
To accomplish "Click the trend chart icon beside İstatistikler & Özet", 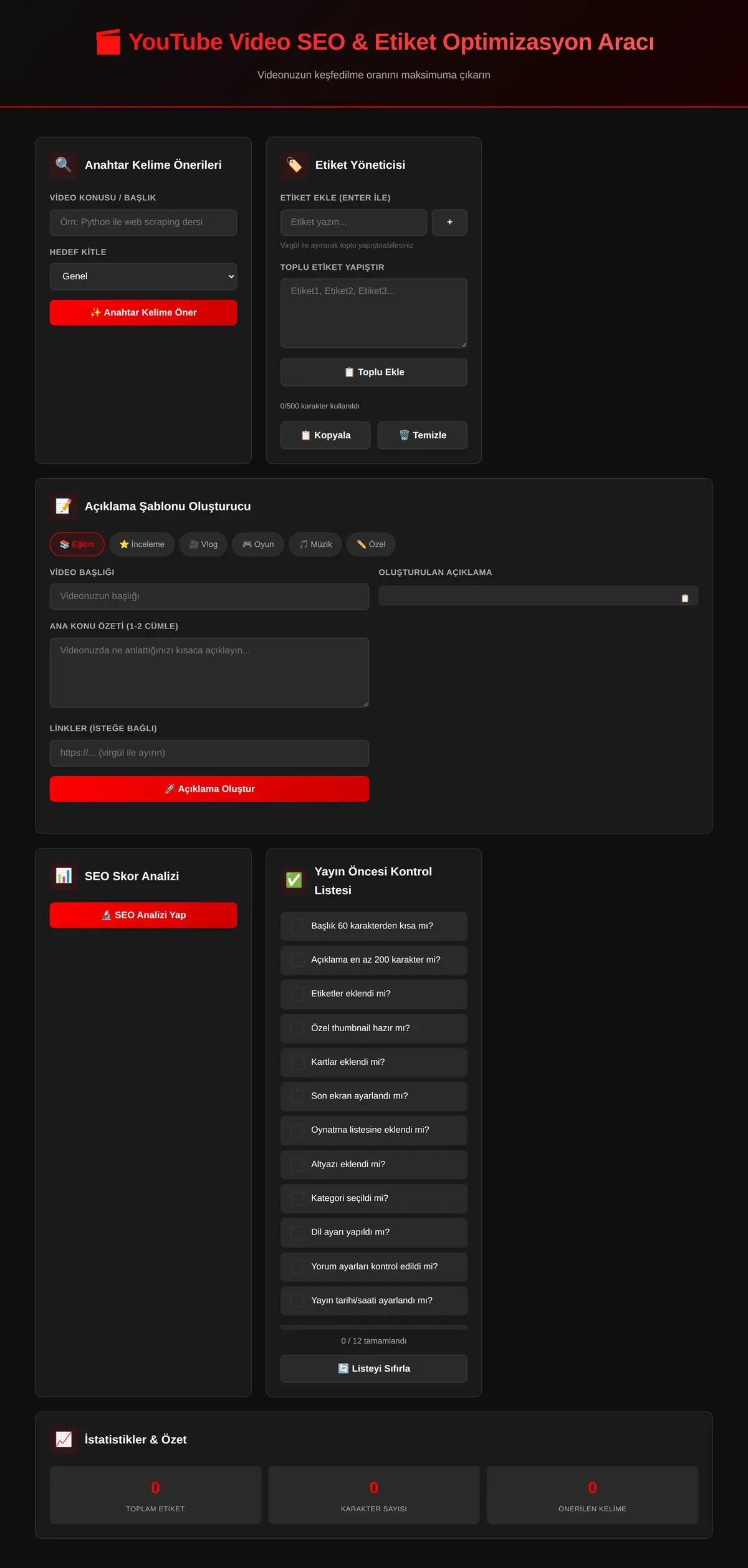I will pos(64,1439).
